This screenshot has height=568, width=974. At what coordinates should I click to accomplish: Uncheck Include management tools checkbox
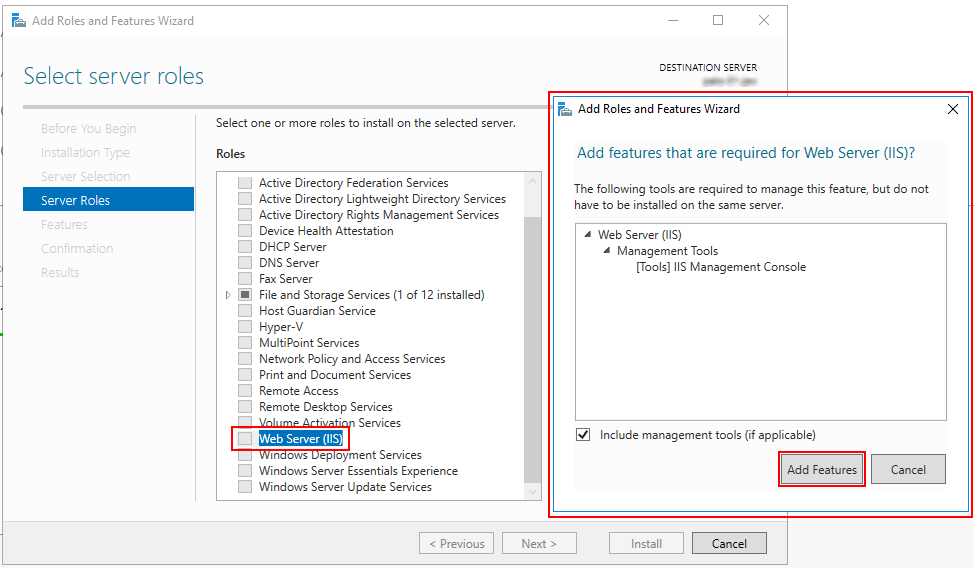tap(584, 435)
